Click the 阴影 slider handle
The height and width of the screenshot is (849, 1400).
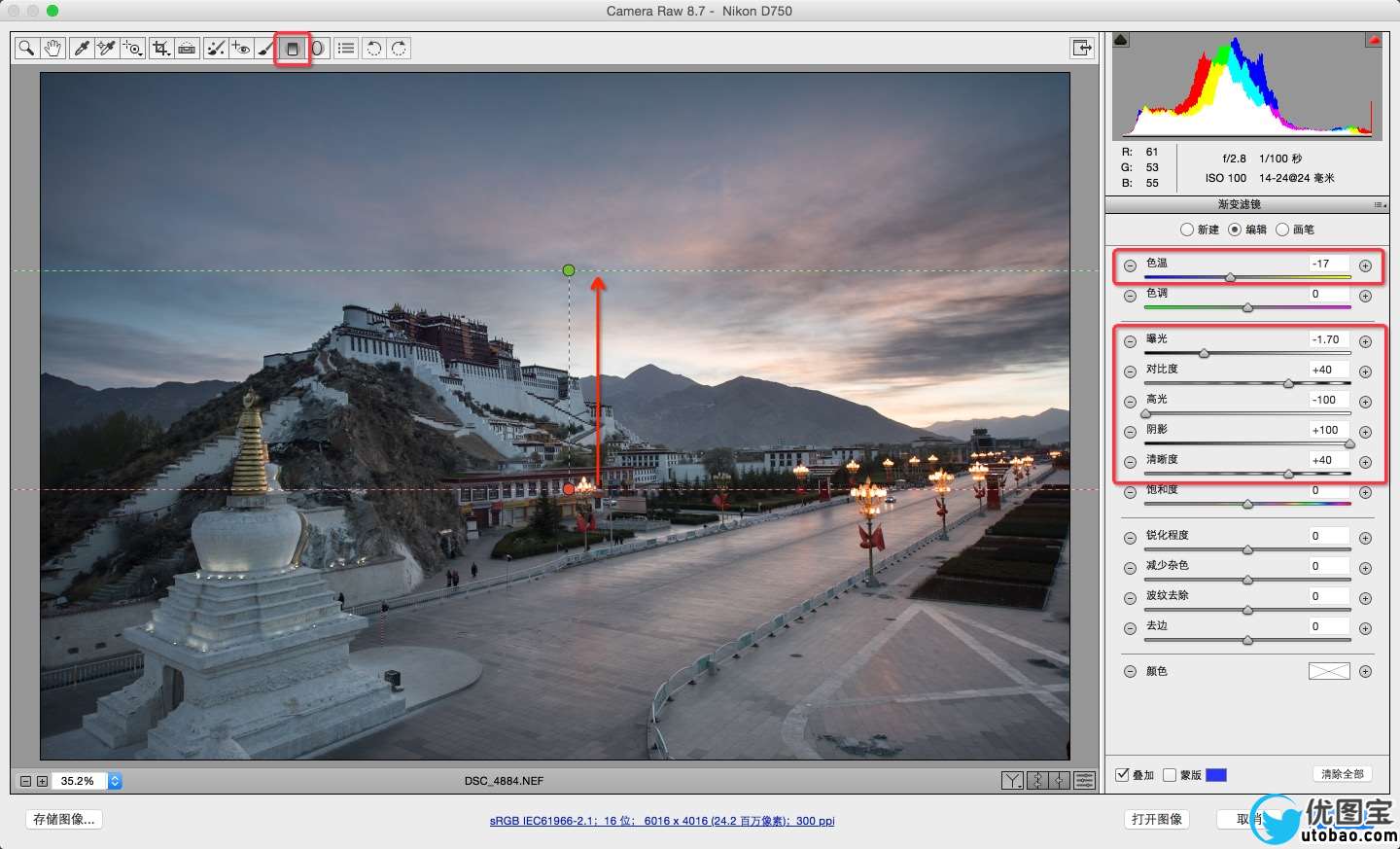[1349, 443]
